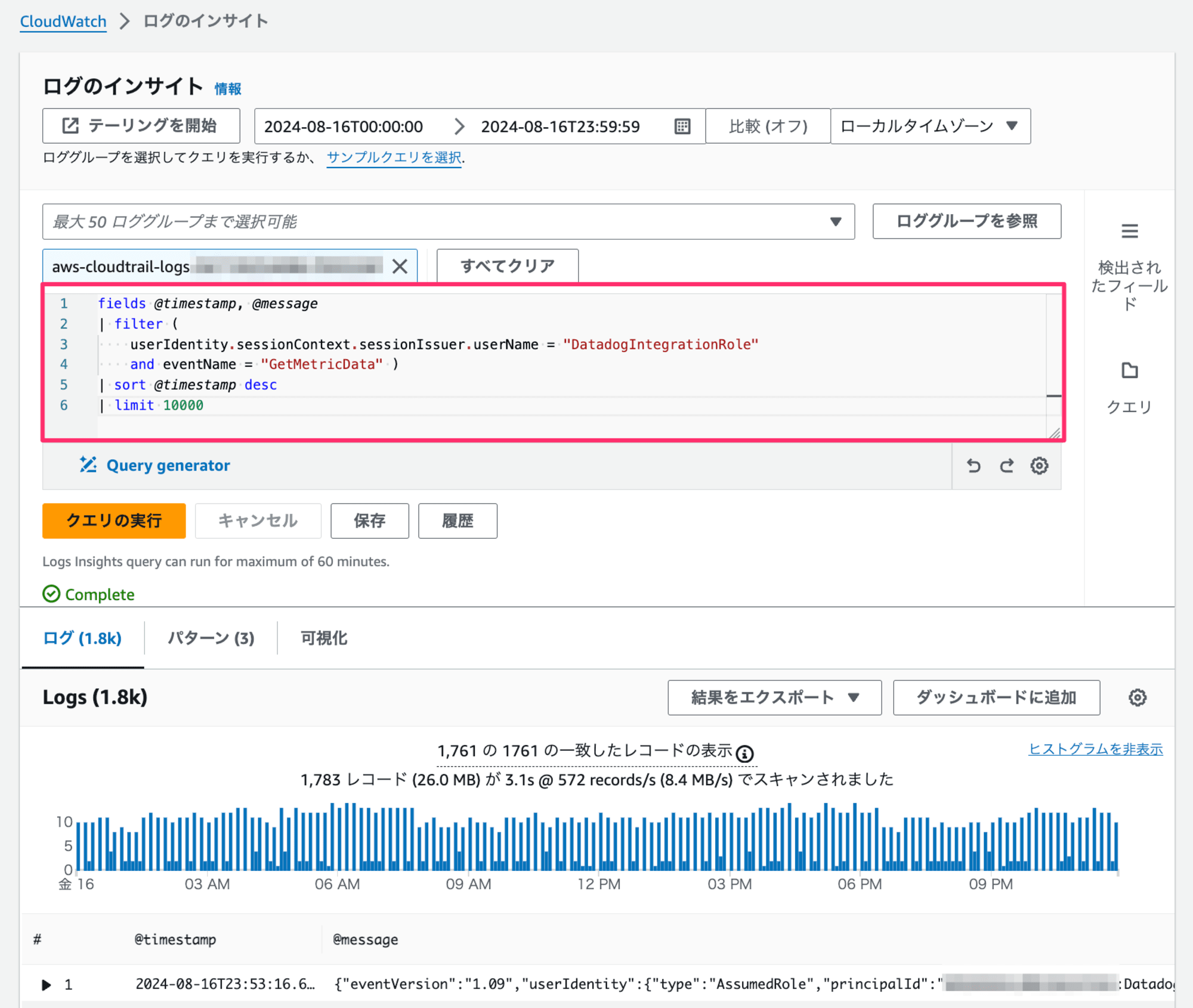
Task: Click the external-link icon in テーリングを開始
Action: (x=70, y=126)
